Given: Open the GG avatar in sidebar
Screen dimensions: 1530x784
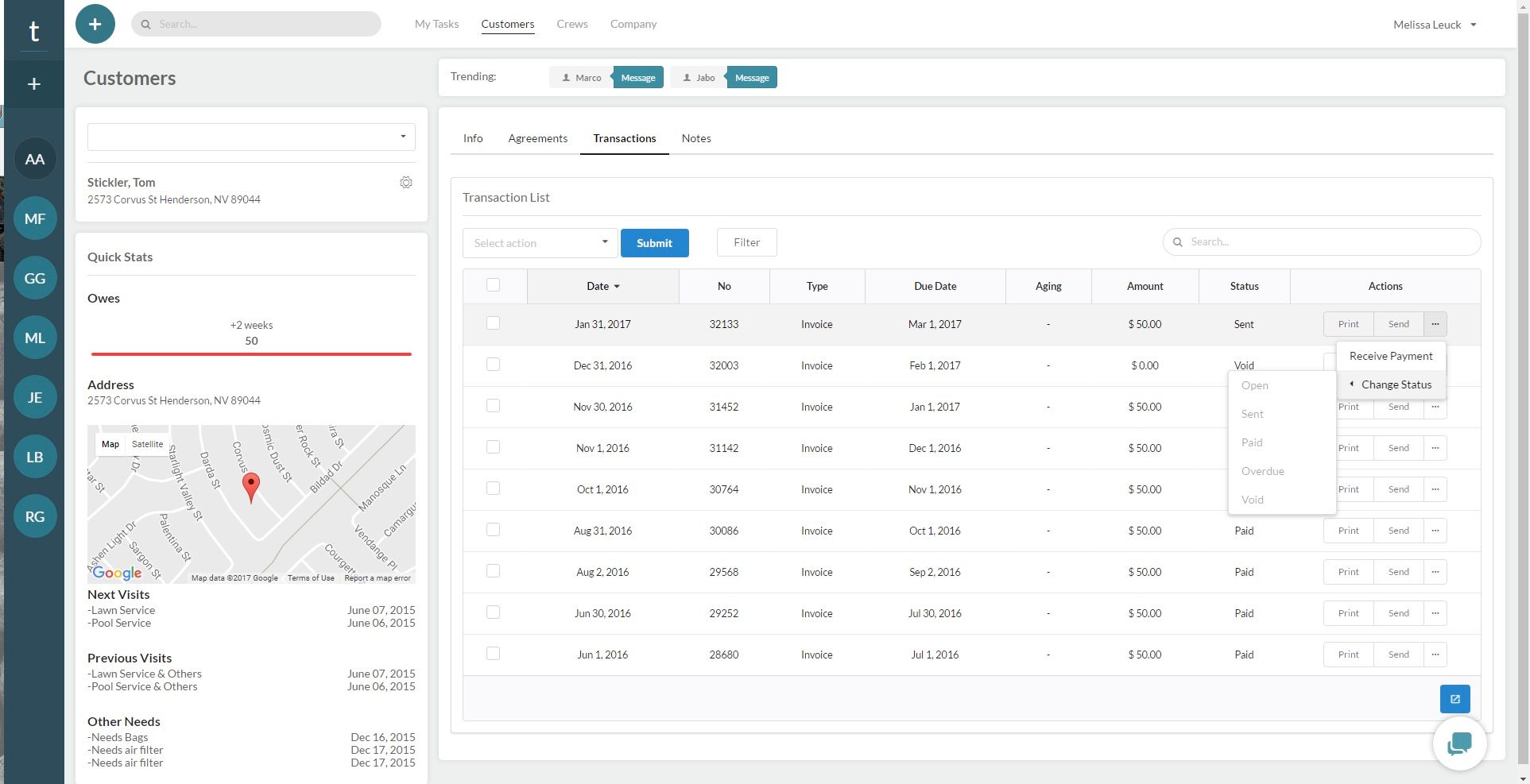Looking at the screenshot, I should coord(35,278).
